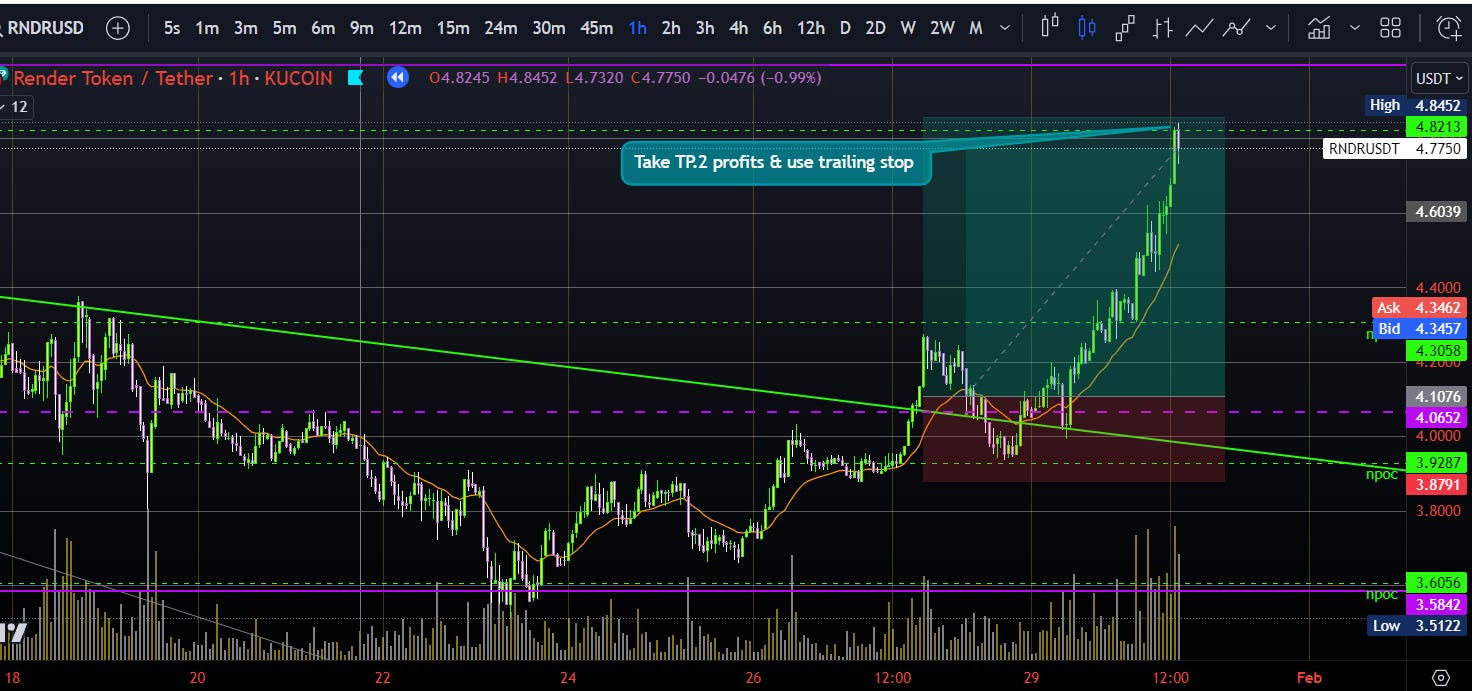Open the RNDRUSD symbol search
Viewport: 1472px width, 691px height.
47,28
